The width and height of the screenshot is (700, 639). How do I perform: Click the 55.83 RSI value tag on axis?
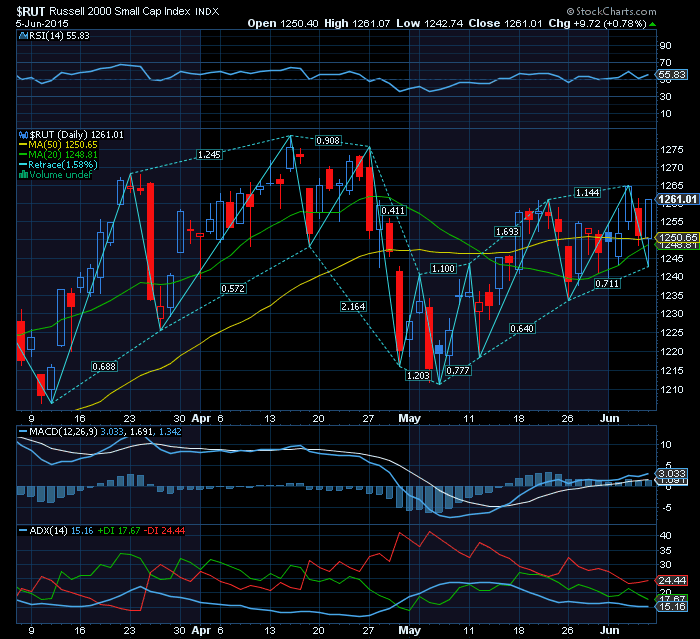click(672, 75)
